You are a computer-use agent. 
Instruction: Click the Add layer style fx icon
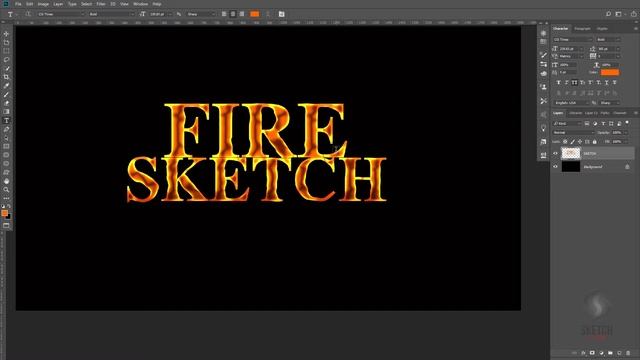(x=583, y=353)
